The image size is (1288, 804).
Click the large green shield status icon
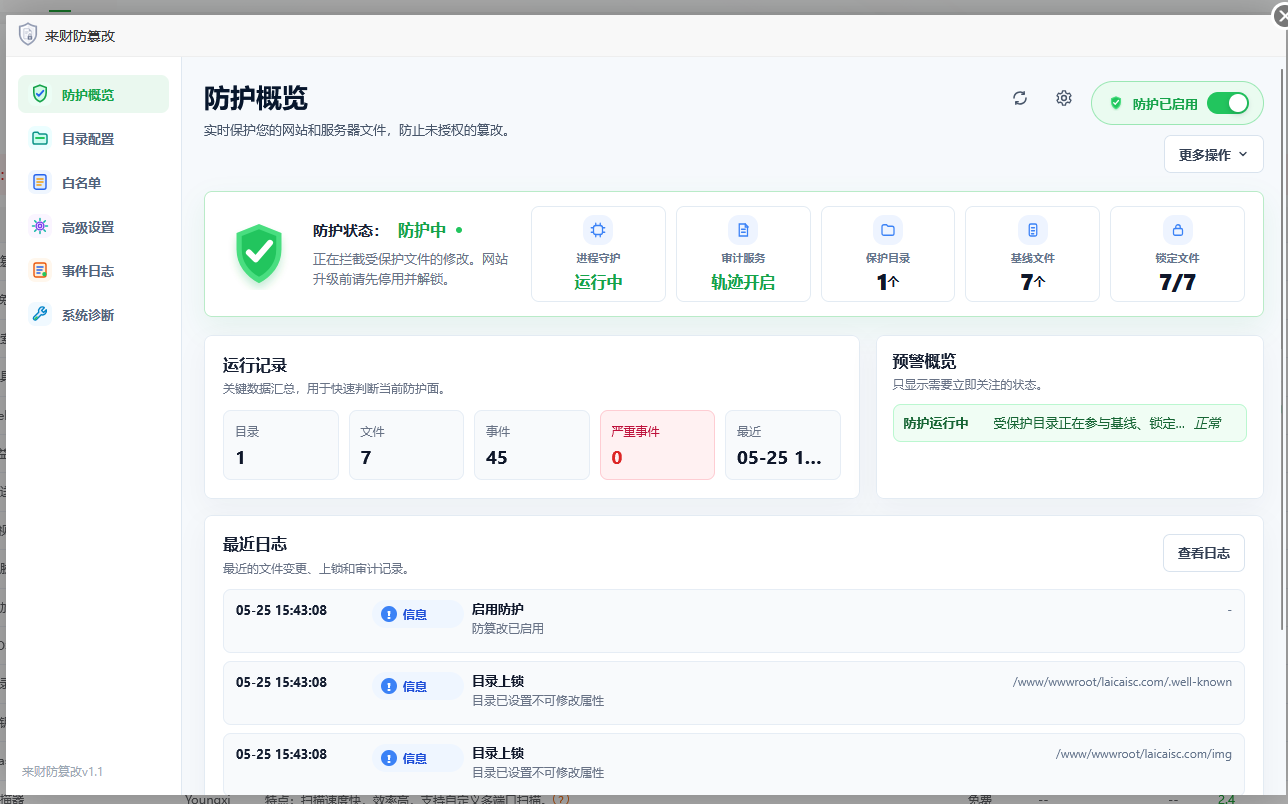pyautogui.click(x=259, y=254)
